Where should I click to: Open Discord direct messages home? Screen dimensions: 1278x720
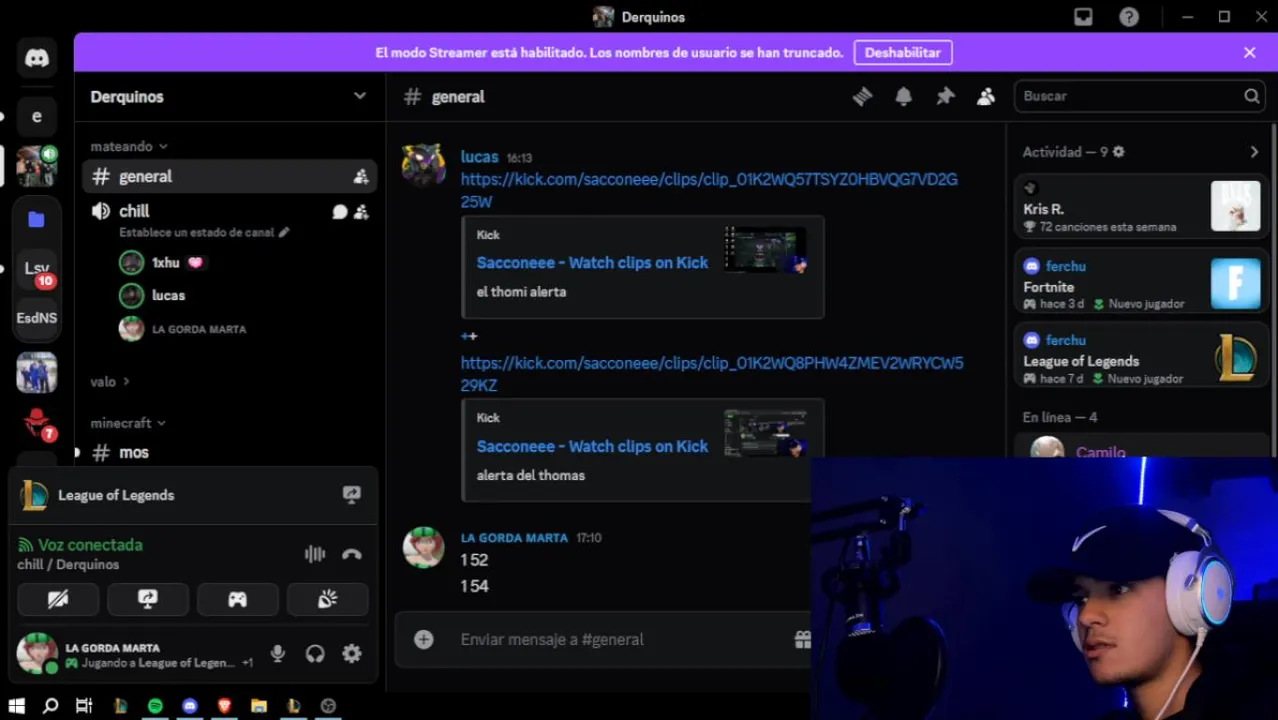[x=37, y=58]
